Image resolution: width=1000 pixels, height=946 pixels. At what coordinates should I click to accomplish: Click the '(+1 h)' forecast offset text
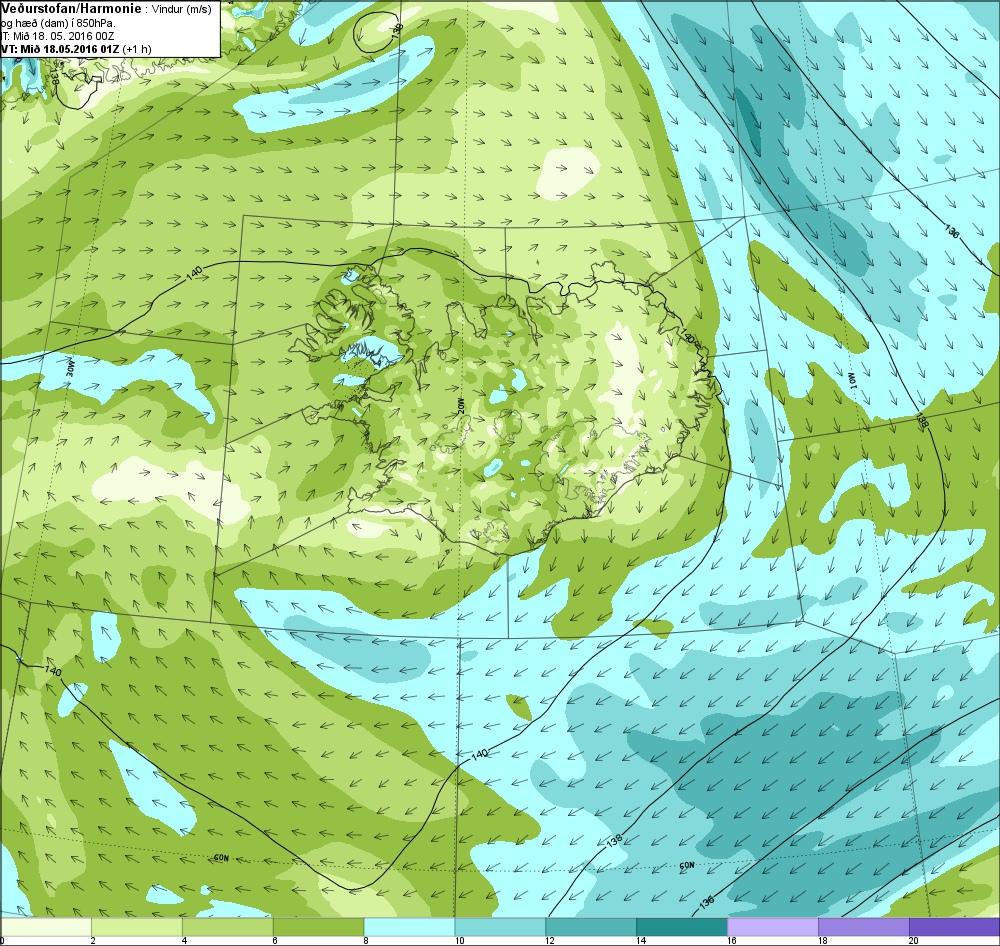click(x=137, y=48)
